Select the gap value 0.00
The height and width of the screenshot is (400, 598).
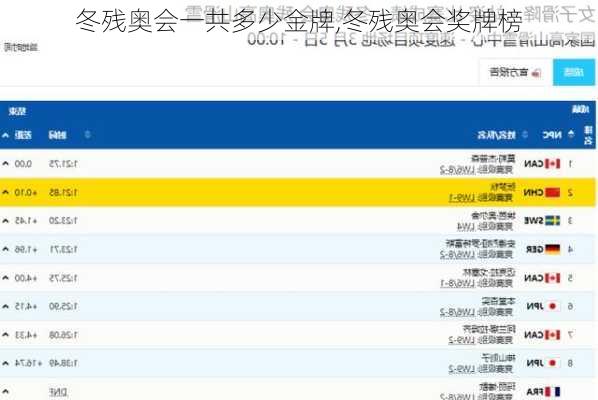point(23,164)
